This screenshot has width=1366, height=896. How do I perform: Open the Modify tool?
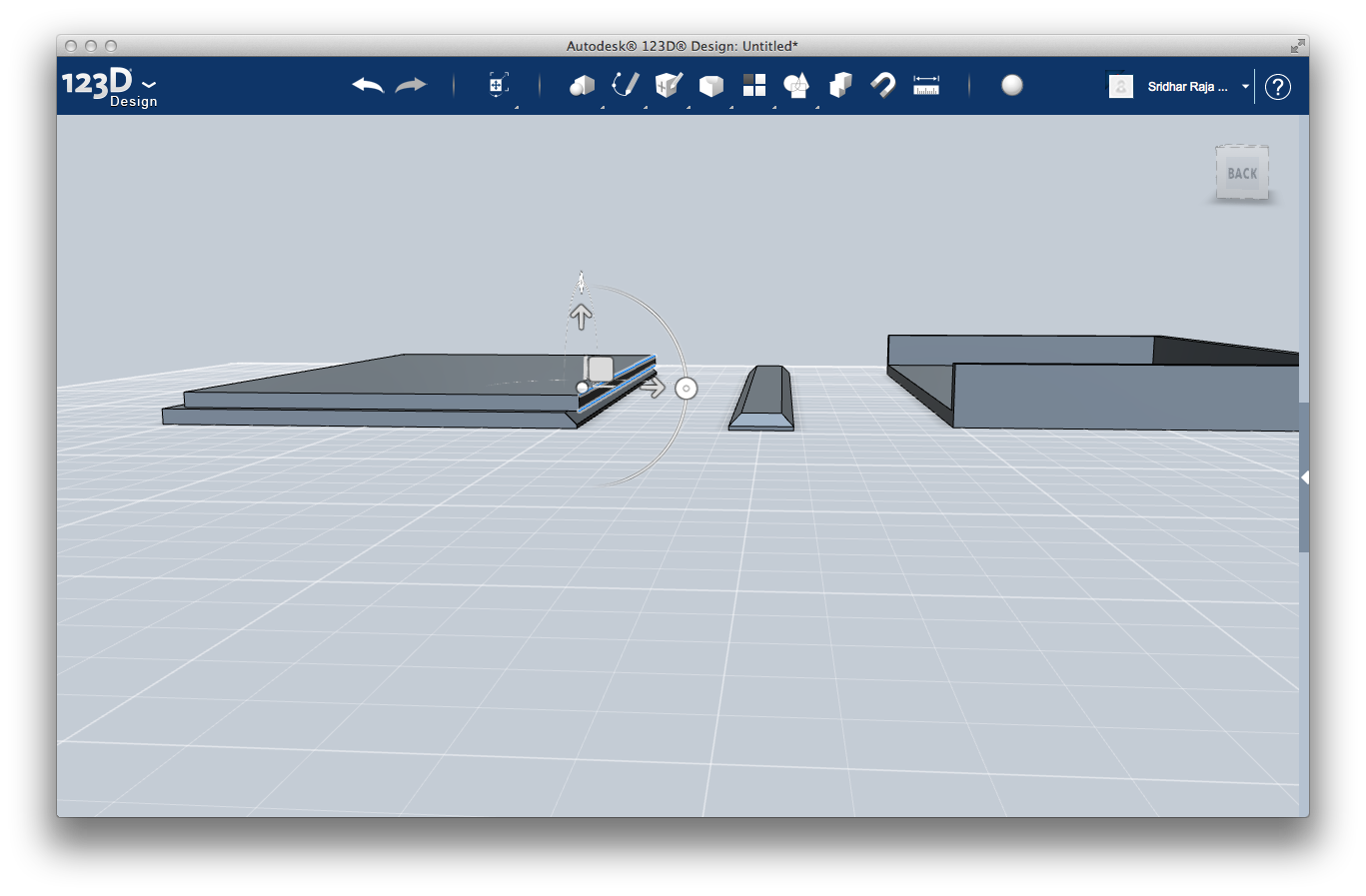click(x=710, y=86)
